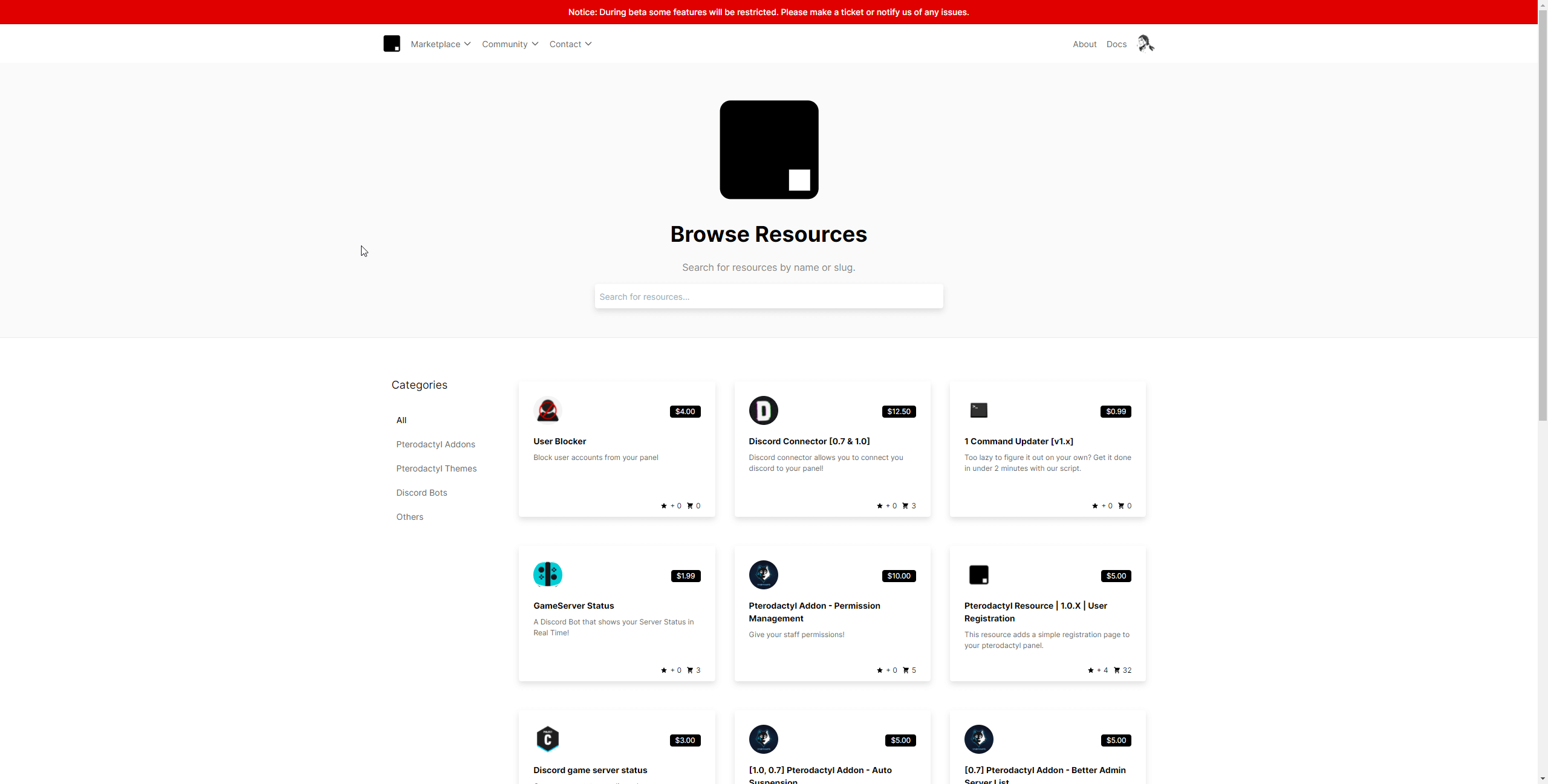Click the User Blocker resource icon
This screenshot has width=1548, height=784.
[x=548, y=411]
